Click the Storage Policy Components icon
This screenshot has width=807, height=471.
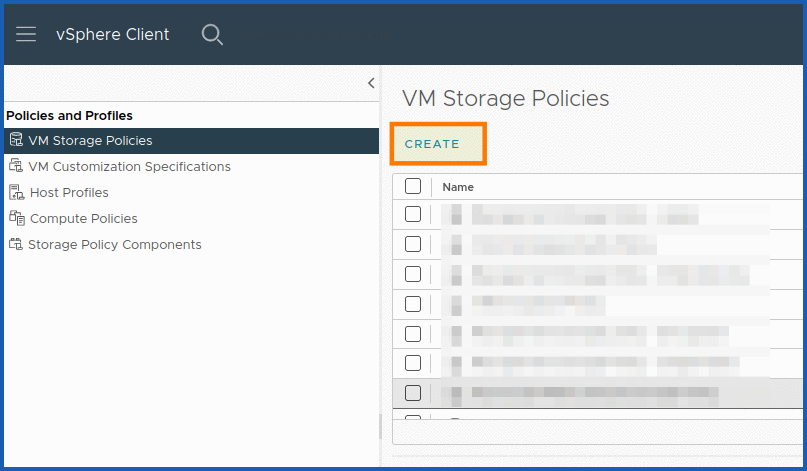(x=16, y=244)
